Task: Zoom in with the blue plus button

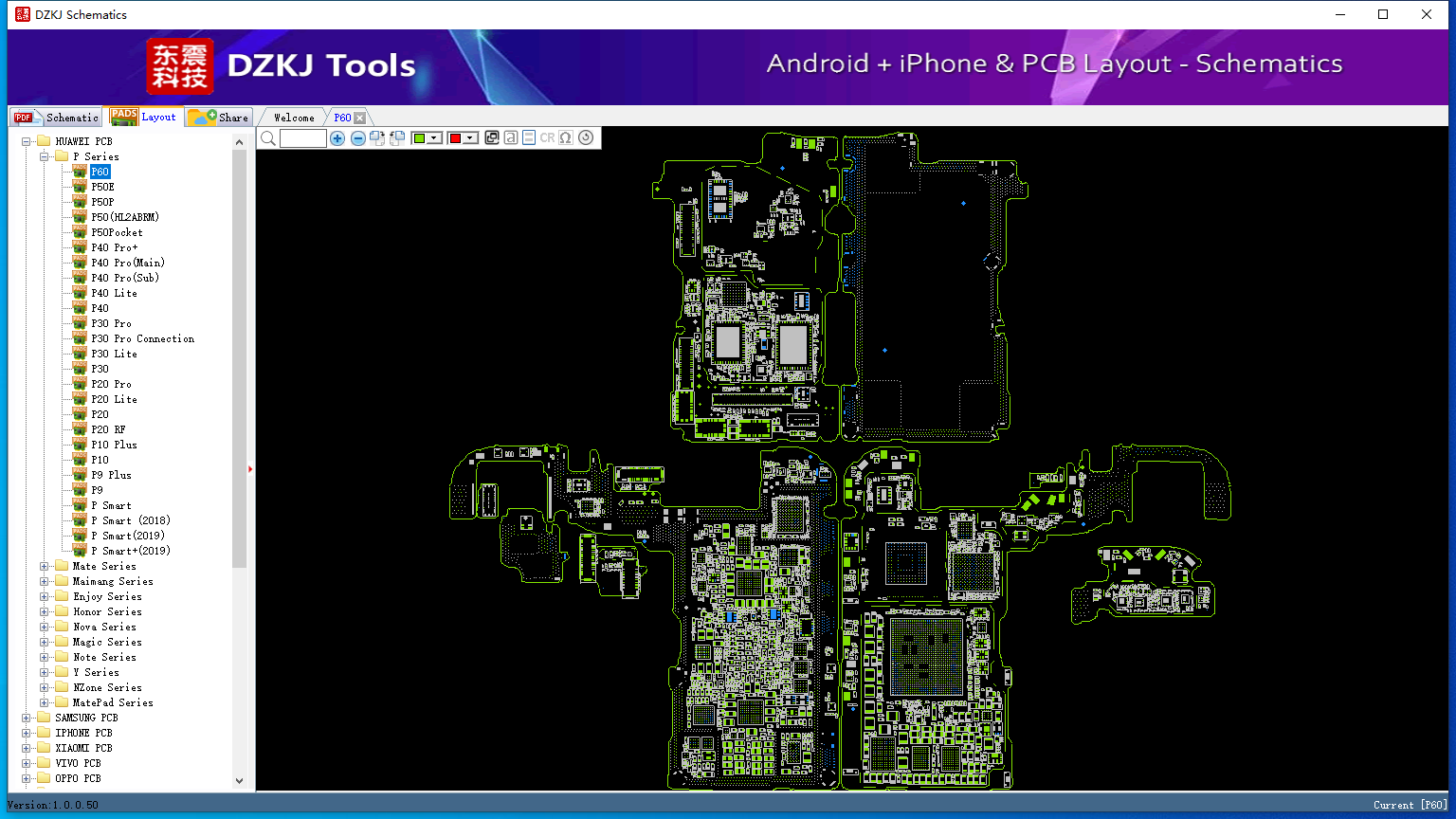Action: (337, 138)
